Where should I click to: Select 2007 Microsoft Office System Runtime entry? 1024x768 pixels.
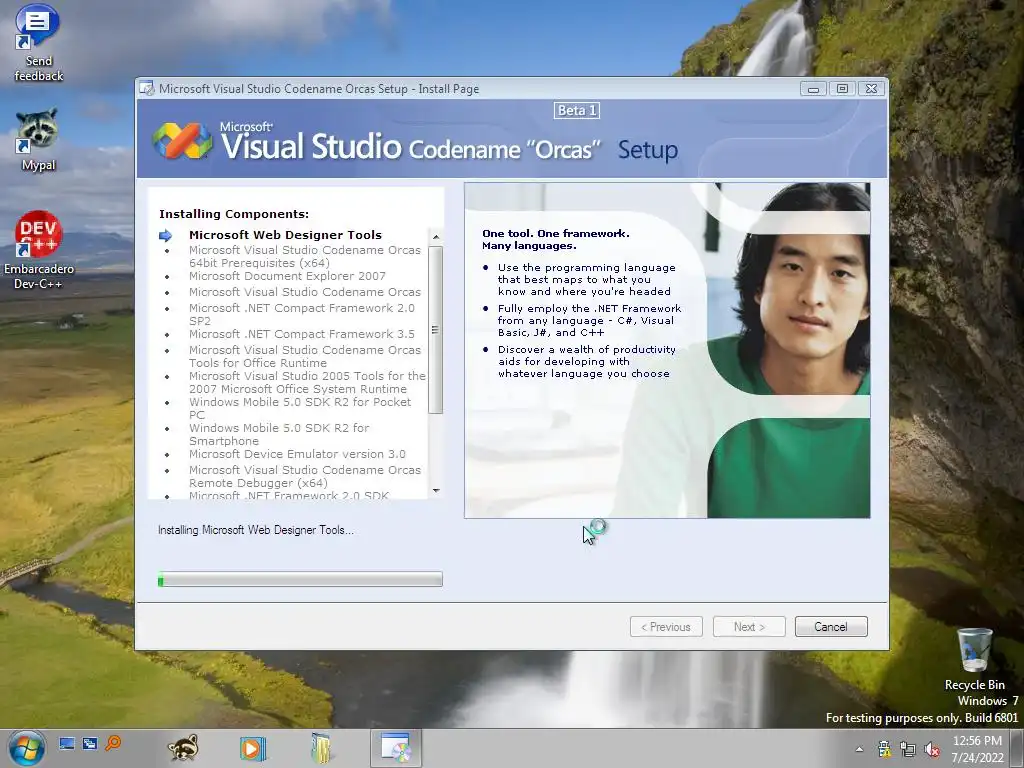pos(307,382)
